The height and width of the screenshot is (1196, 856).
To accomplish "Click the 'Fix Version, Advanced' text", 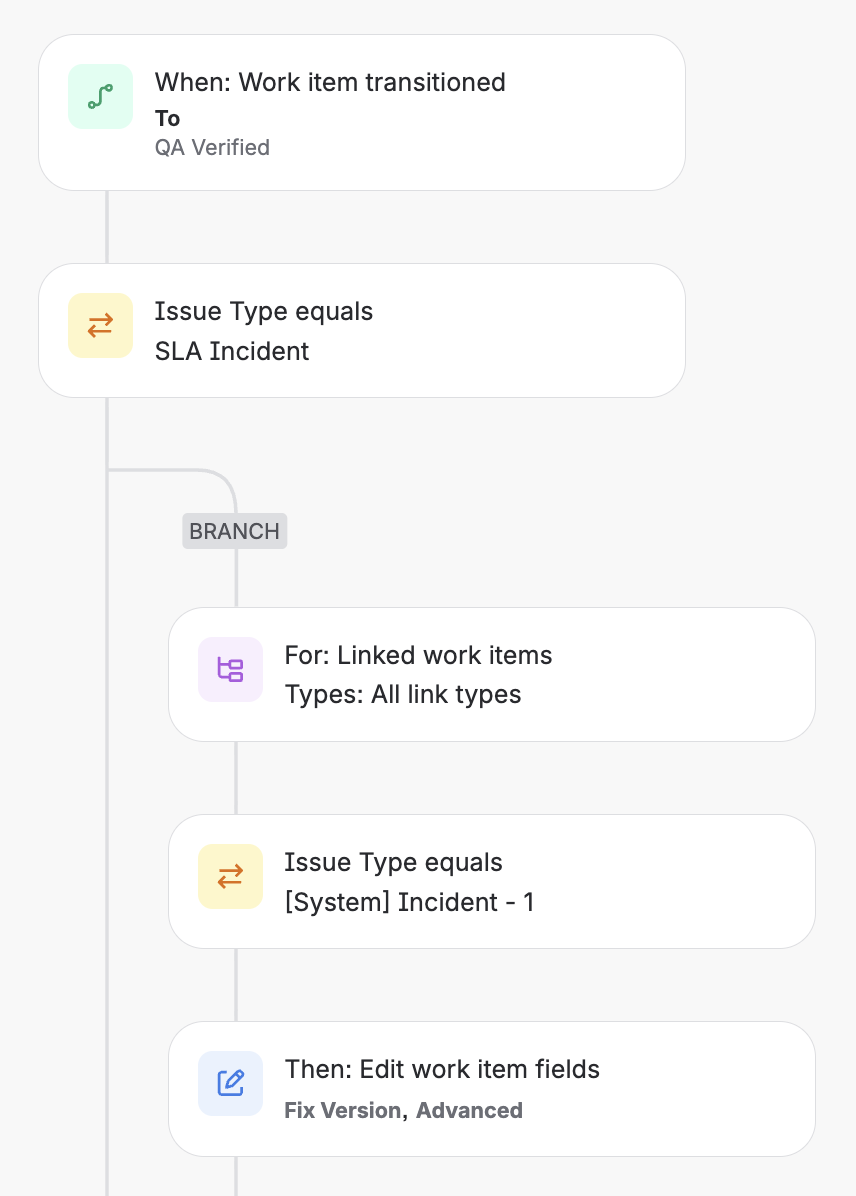I will click(x=404, y=1111).
